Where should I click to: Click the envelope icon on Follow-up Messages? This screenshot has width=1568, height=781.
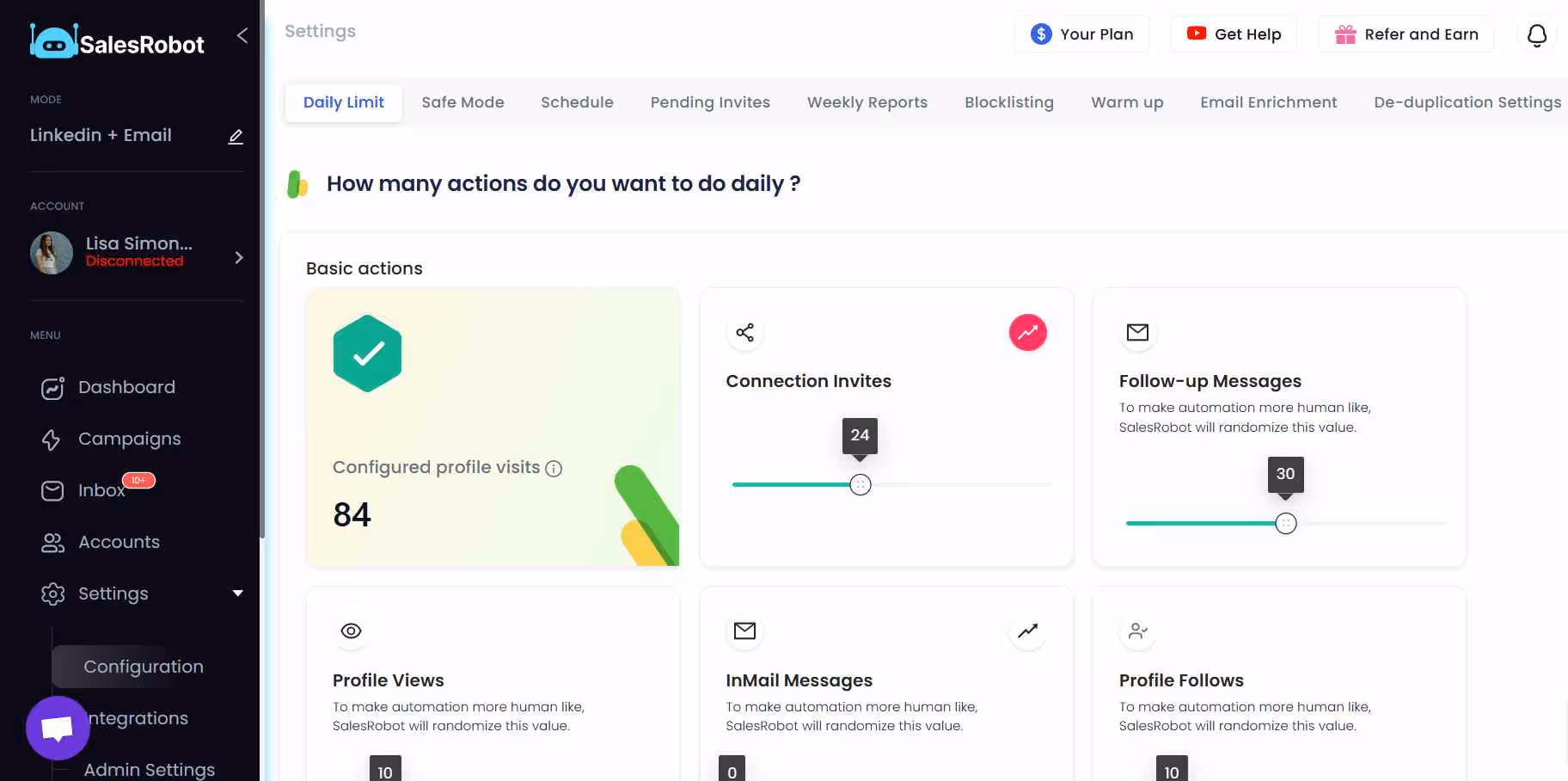coord(1137,333)
